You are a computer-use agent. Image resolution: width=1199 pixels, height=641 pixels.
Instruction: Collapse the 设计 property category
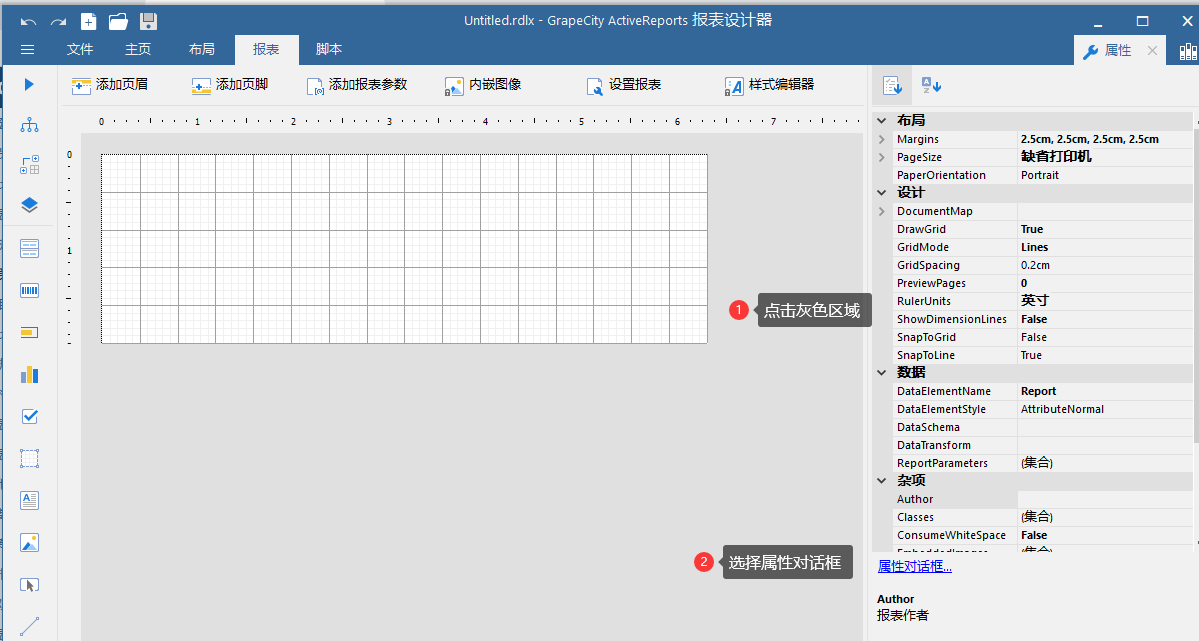[882, 193]
